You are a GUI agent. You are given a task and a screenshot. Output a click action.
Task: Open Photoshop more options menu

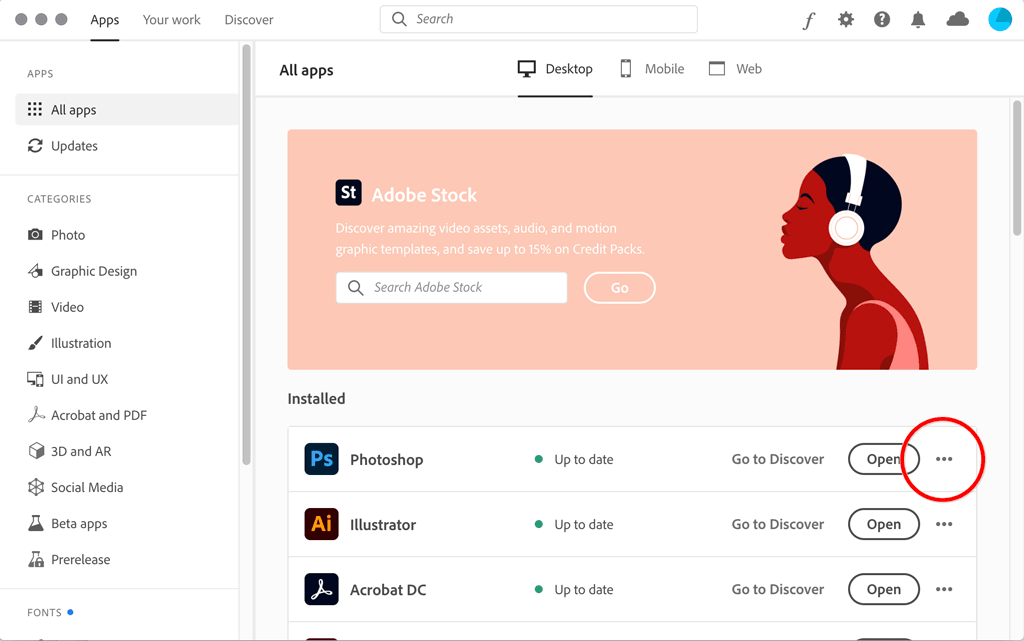(x=944, y=459)
